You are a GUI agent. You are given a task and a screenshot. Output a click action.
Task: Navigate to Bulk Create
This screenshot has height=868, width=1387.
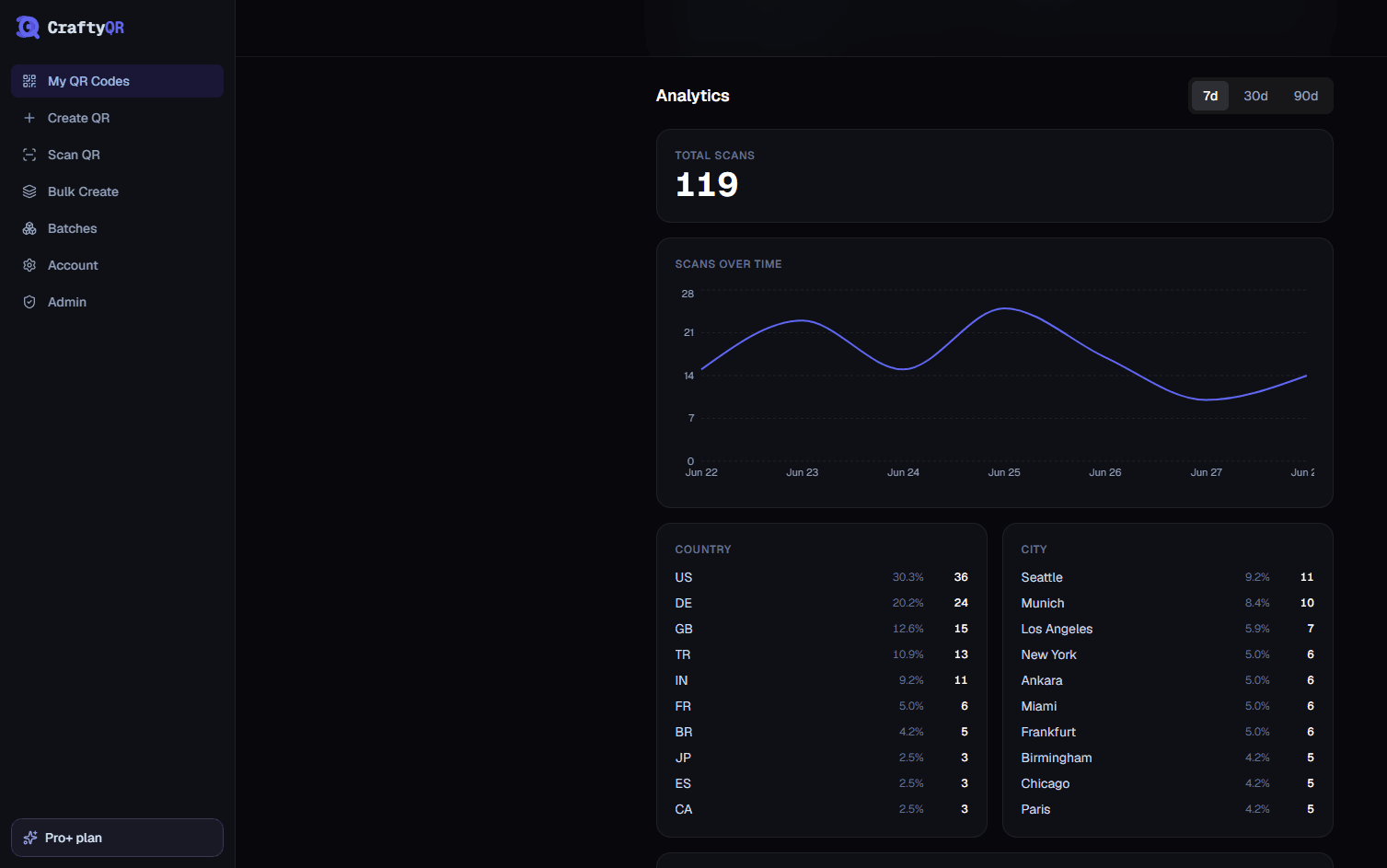click(117, 191)
